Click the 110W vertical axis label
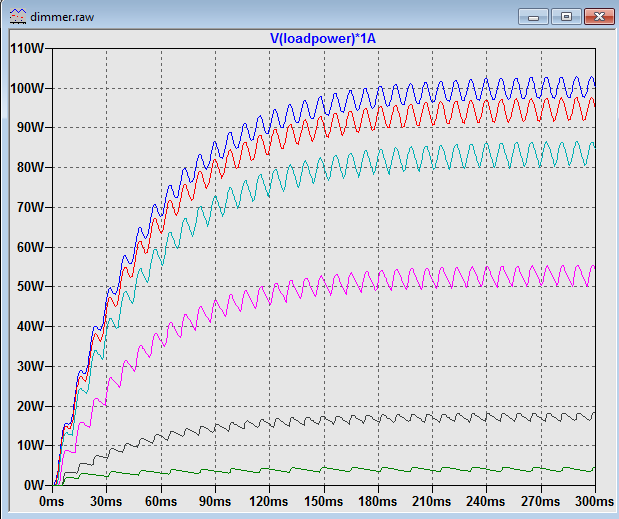Image resolution: width=619 pixels, height=519 pixels. [27, 49]
